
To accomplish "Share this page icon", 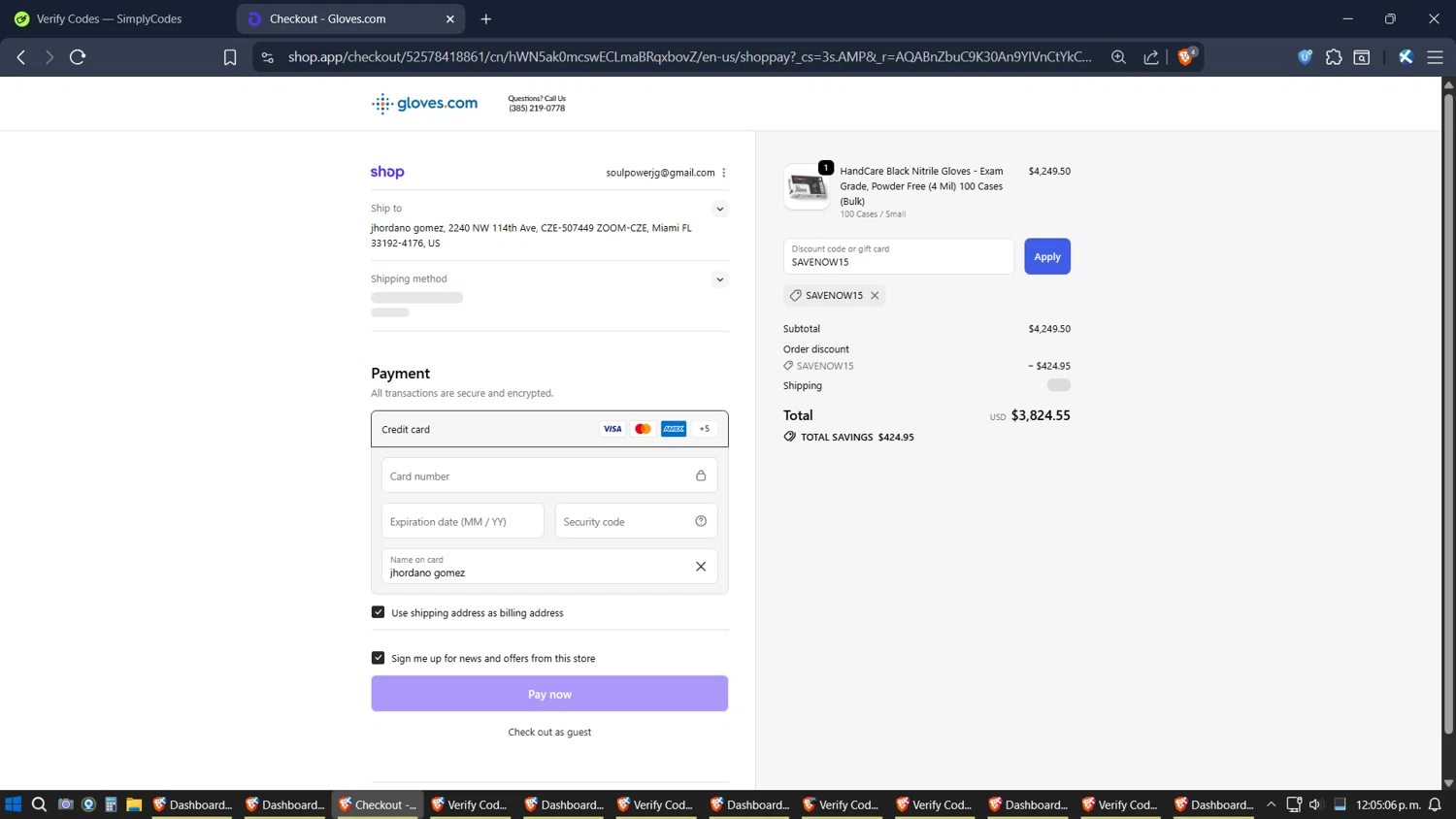I will pyautogui.click(x=1151, y=57).
